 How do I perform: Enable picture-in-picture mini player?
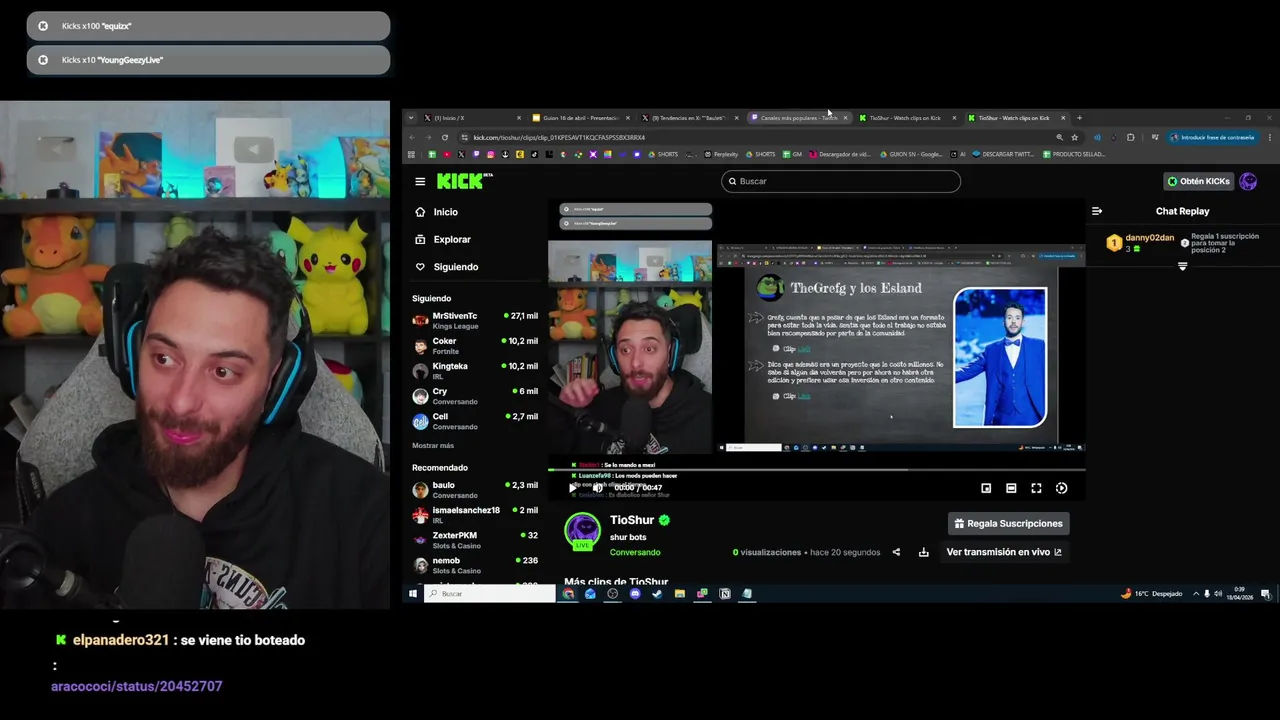986,488
